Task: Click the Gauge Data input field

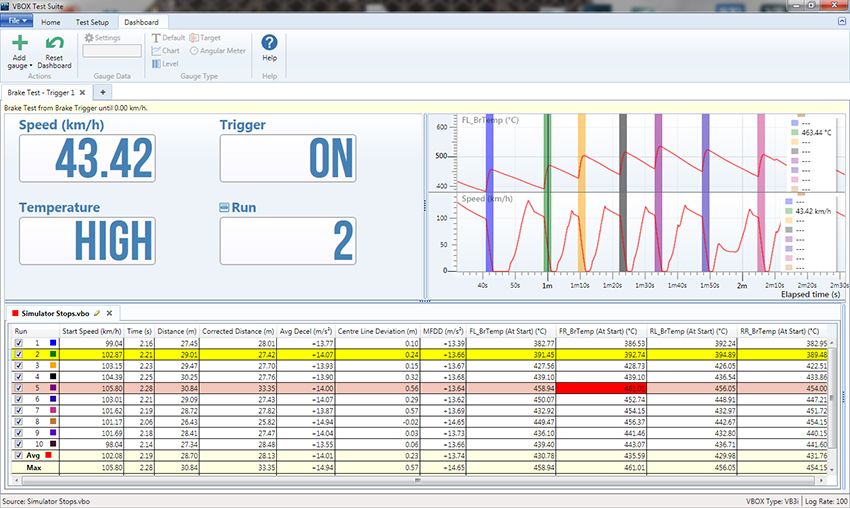Action: [x=112, y=51]
